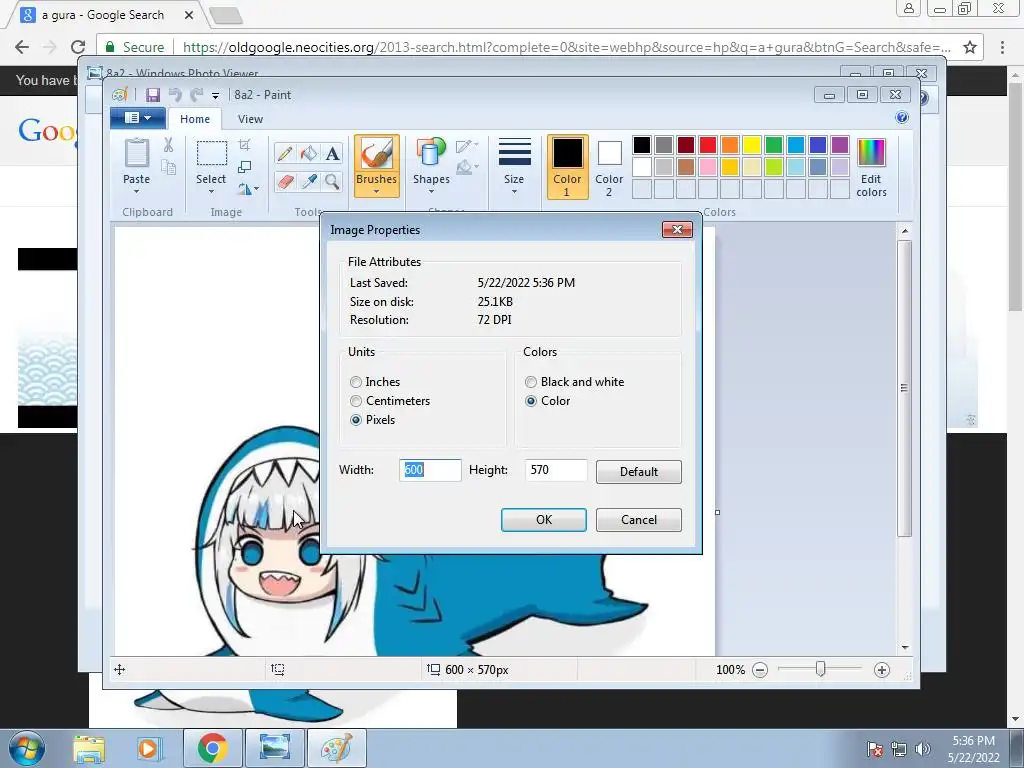Viewport: 1024px width, 768px height.
Task: Expand the Paste dropdown arrow
Action: 136,192
